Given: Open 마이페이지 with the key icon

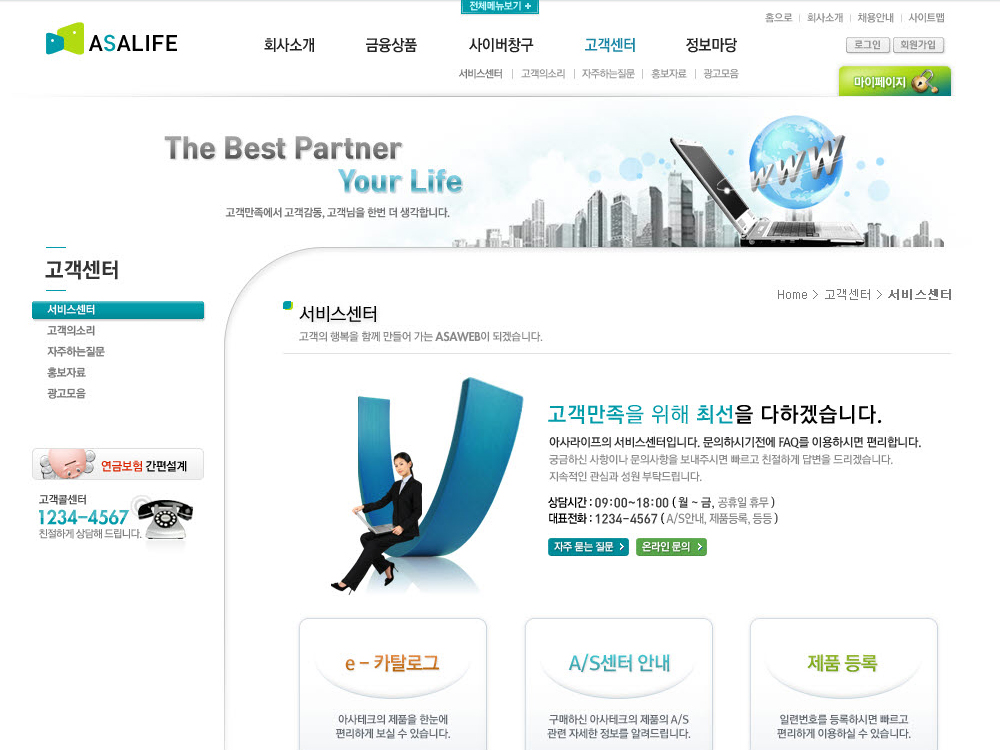Looking at the screenshot, I should pos(894,81).
